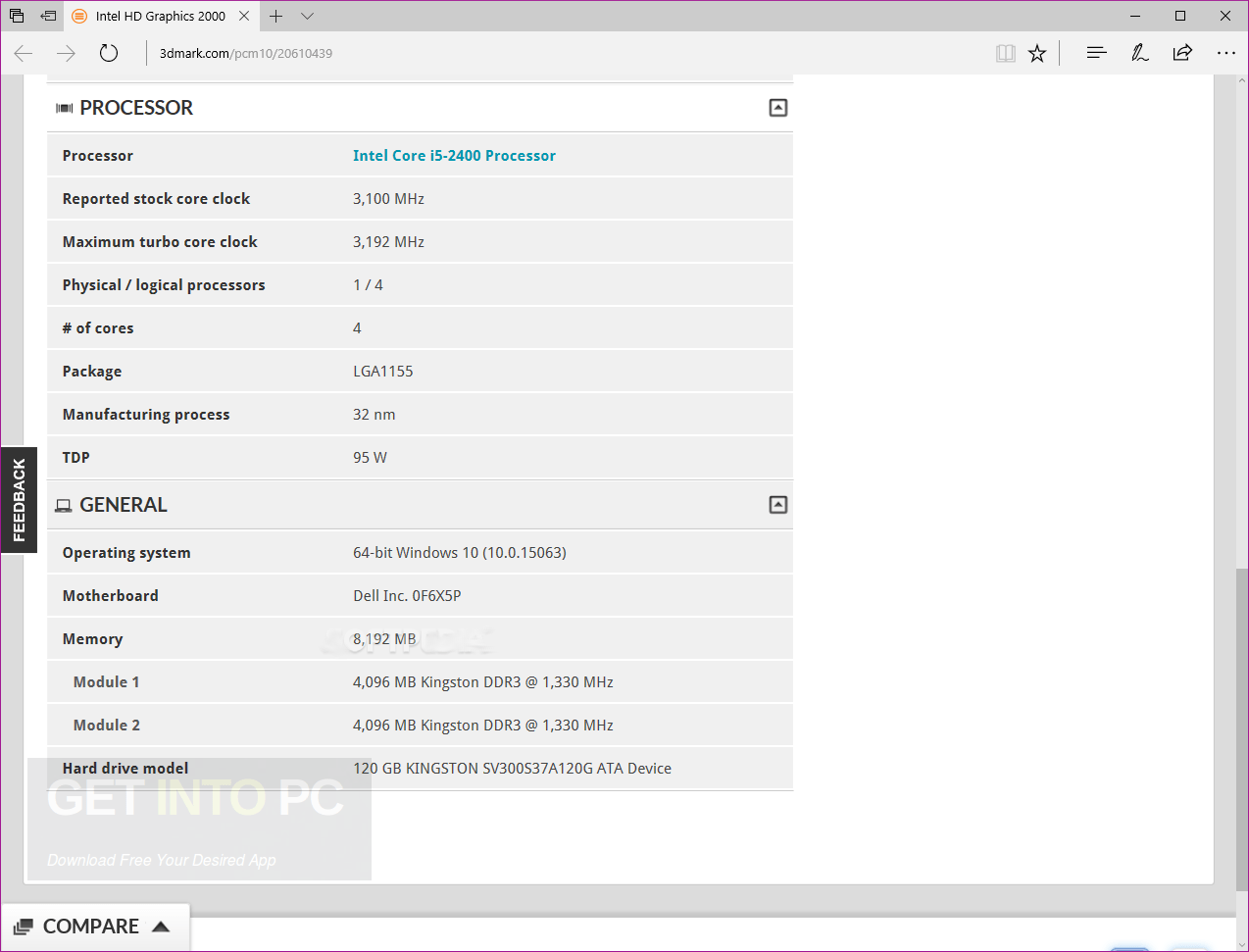The image size is (1249, 952).
Task: Click 'Maximum turbo core clock' label
Action: pos(160,241)
